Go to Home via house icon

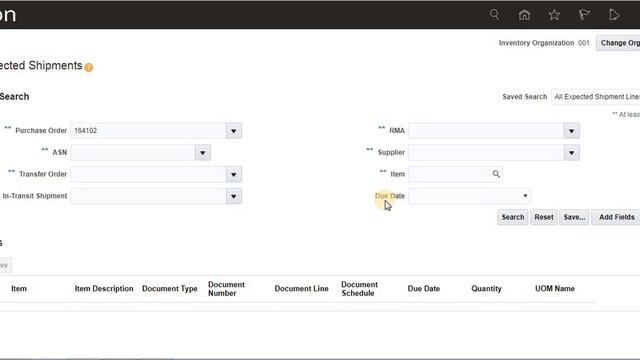524,15
